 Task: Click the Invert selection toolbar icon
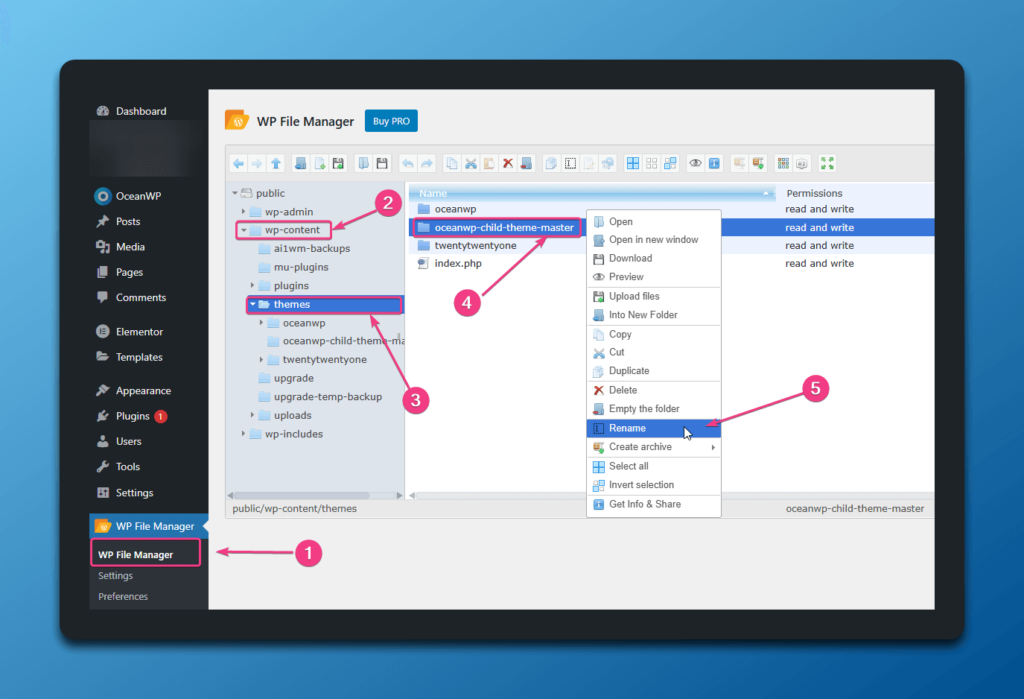[671, 163]
